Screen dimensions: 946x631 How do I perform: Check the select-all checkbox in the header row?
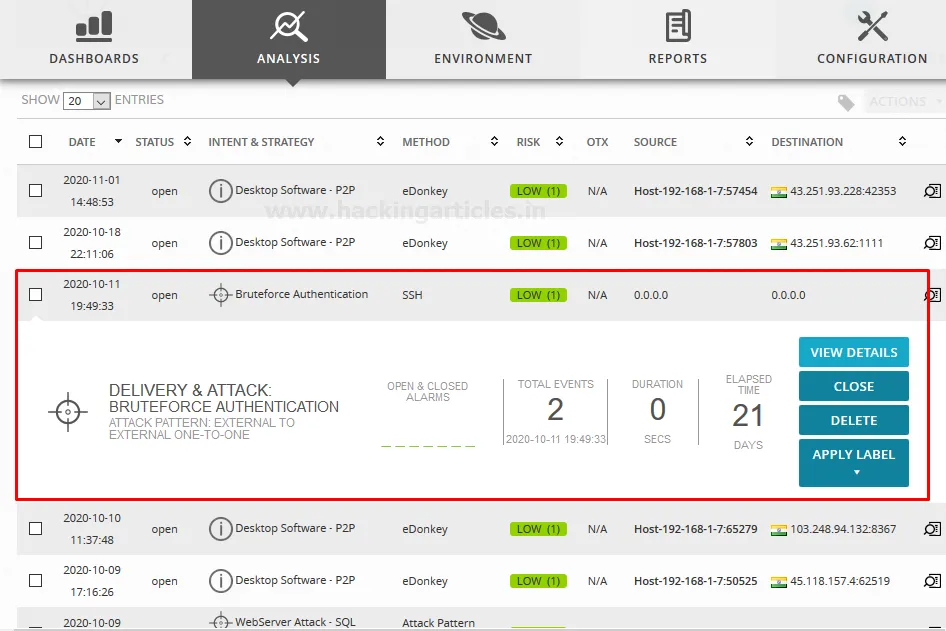click(35, 141)
